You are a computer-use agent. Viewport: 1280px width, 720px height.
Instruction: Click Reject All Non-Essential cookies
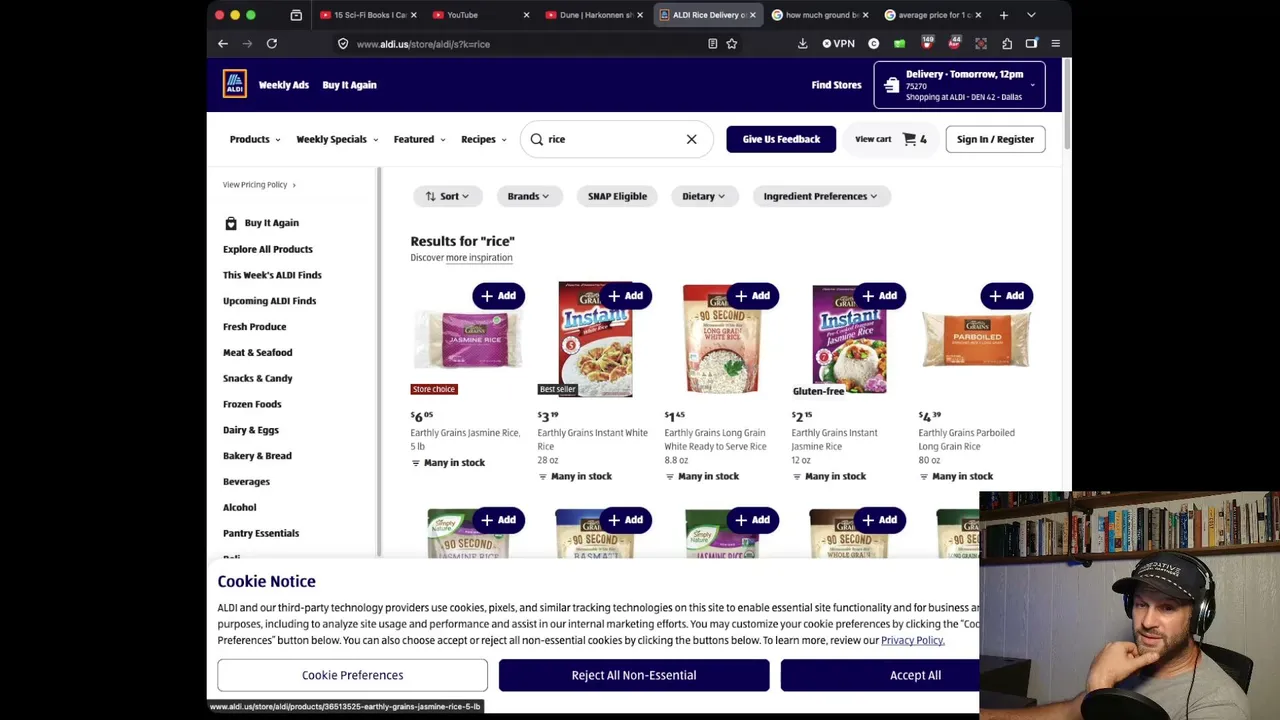634,675
